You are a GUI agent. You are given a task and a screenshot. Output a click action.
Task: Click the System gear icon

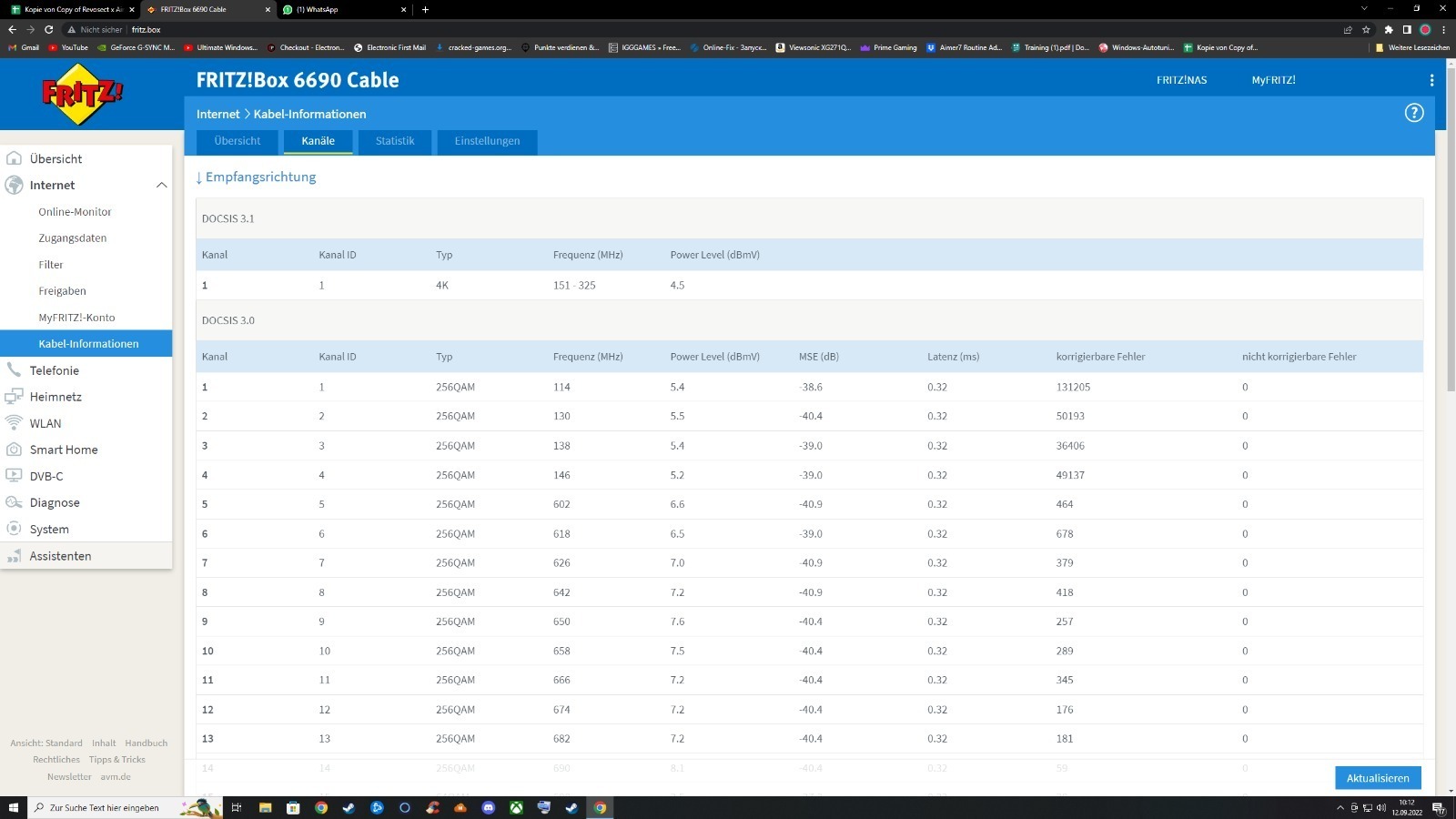[14, 529]
